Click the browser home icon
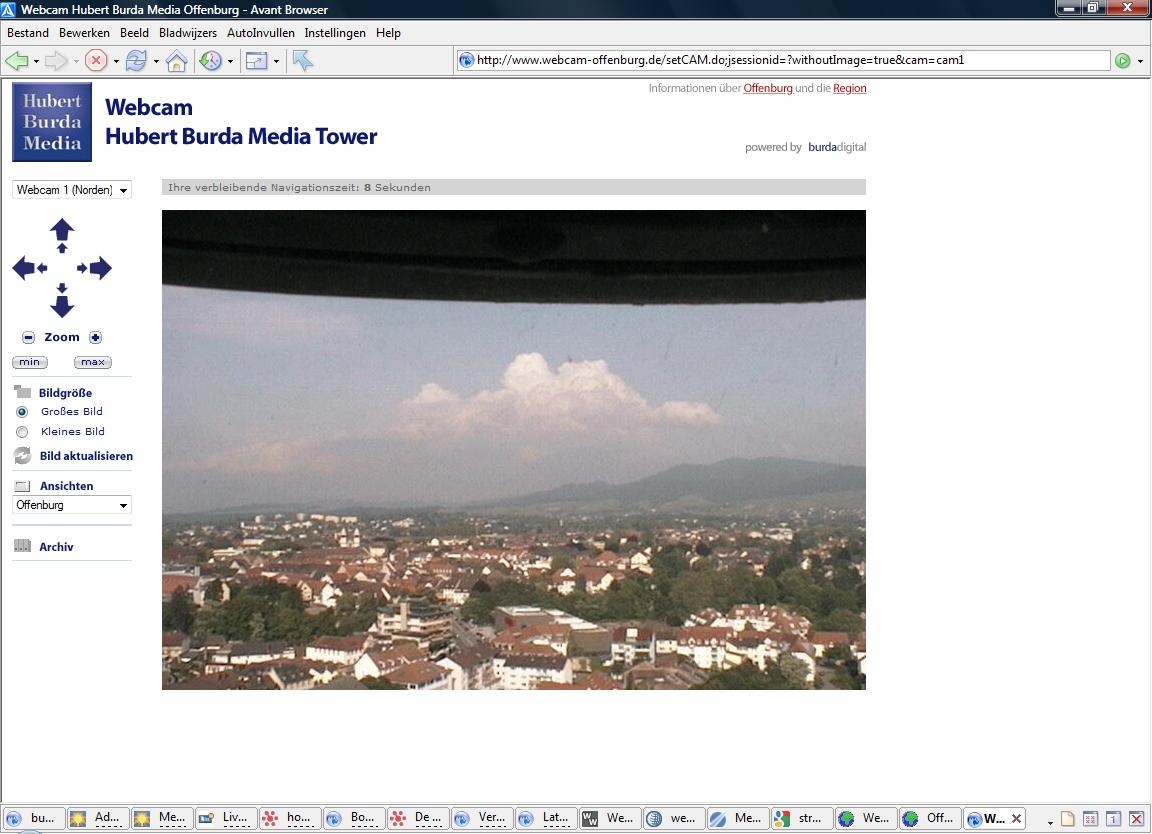The height and width of the screenshot is (834, 1152). [176, 61]
